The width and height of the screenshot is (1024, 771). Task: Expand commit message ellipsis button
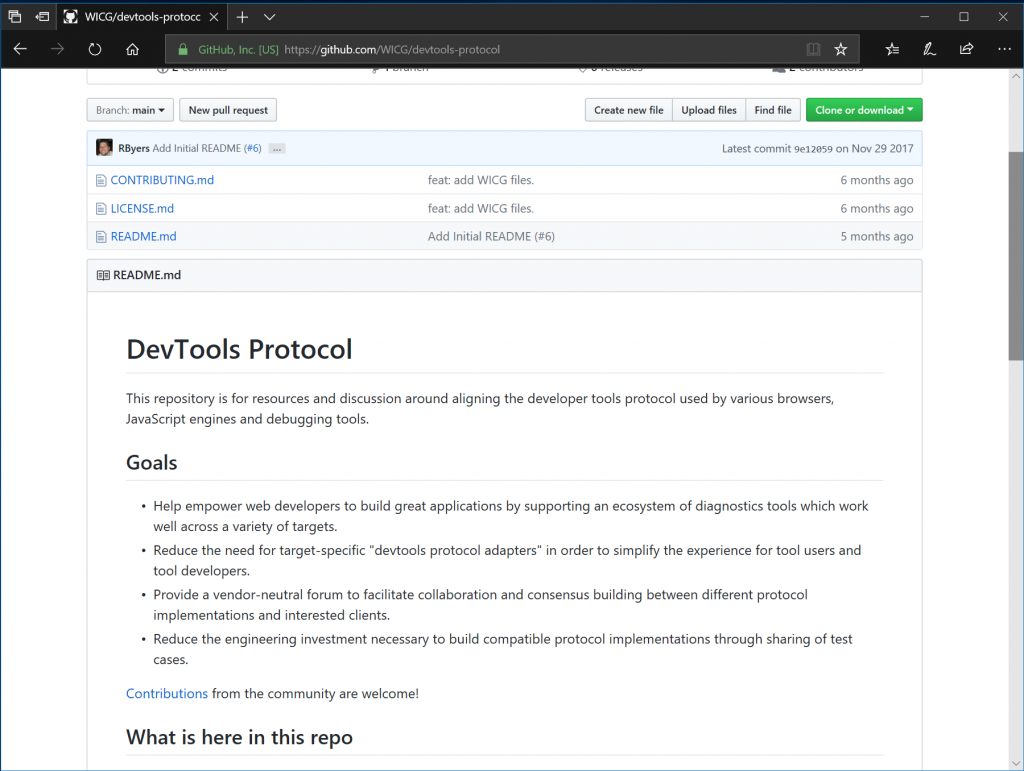click(x=277, y=149)
